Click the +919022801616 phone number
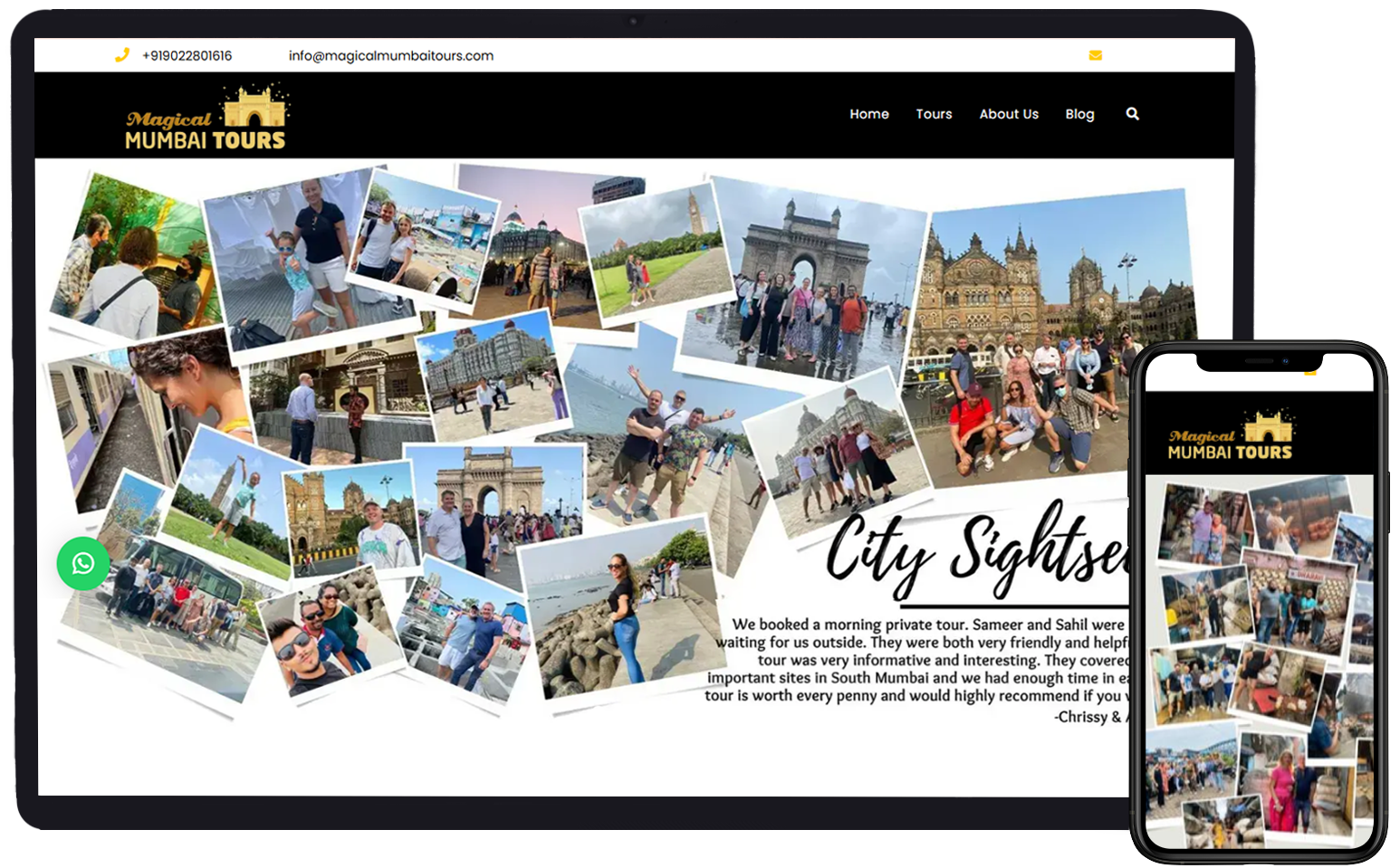This screenshot has height=868, width=1400. click(x=187, y=56)
